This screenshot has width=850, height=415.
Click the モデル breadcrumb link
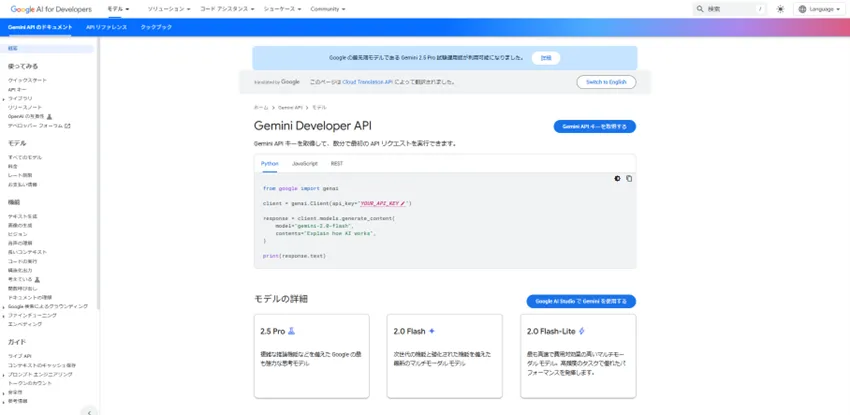[319, 108]
